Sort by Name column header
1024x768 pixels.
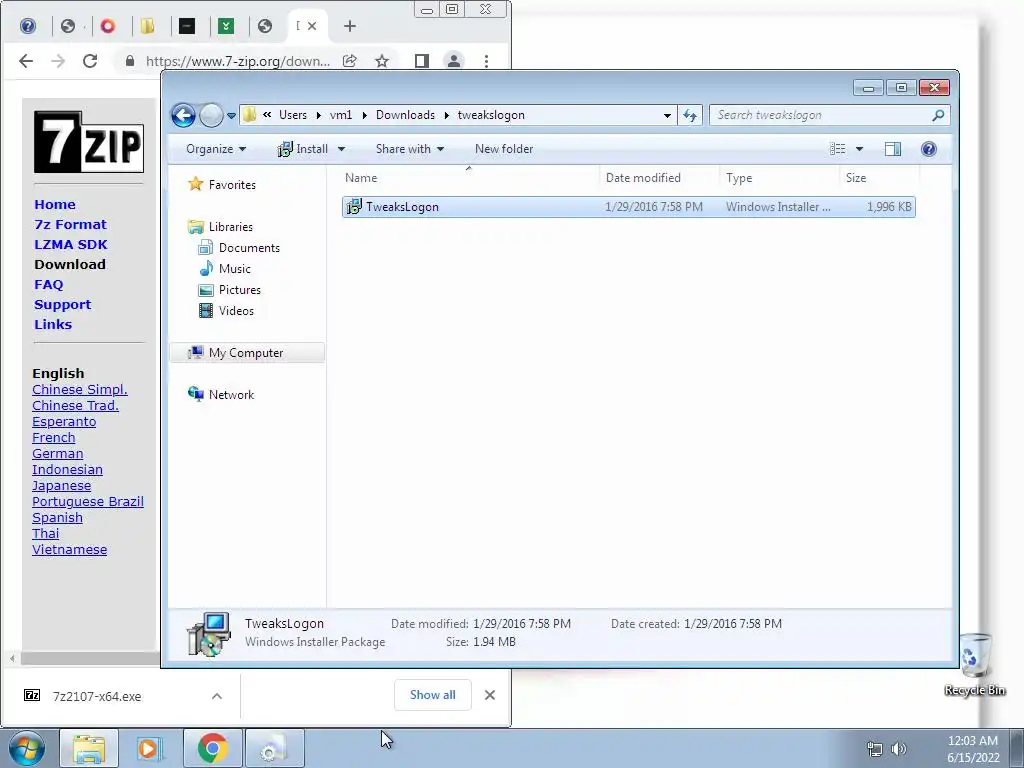click(x=469, y=178)
